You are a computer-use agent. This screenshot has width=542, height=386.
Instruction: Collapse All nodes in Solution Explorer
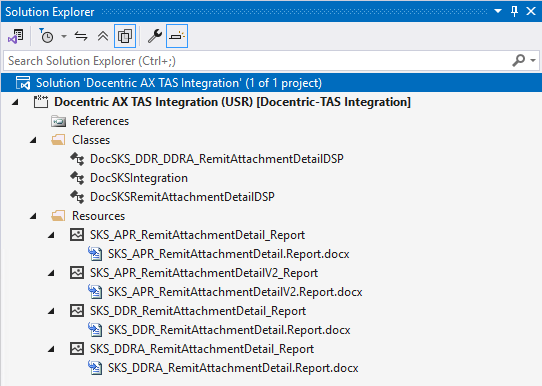point(103,36)
